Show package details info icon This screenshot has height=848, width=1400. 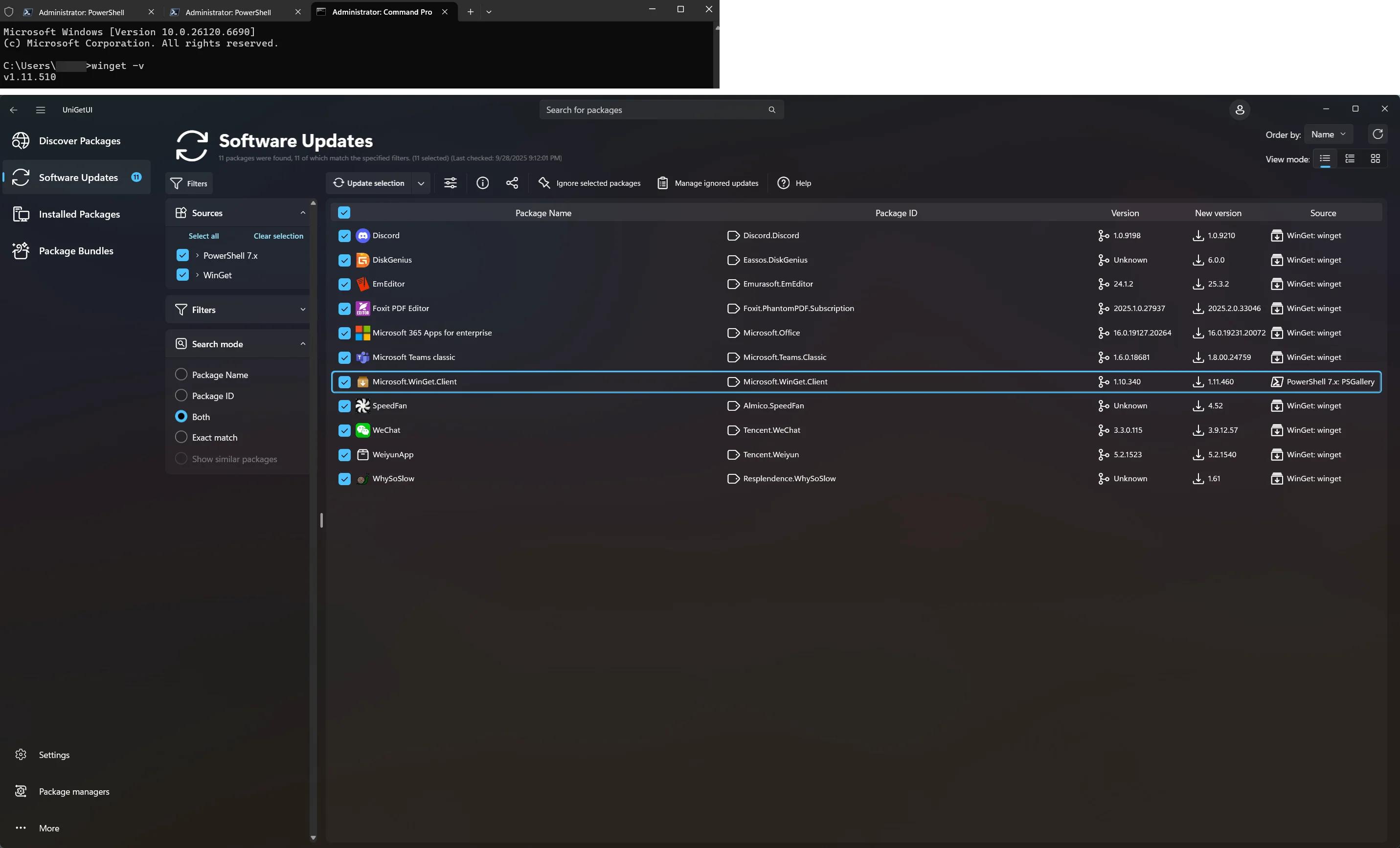(x=482, y=183)
